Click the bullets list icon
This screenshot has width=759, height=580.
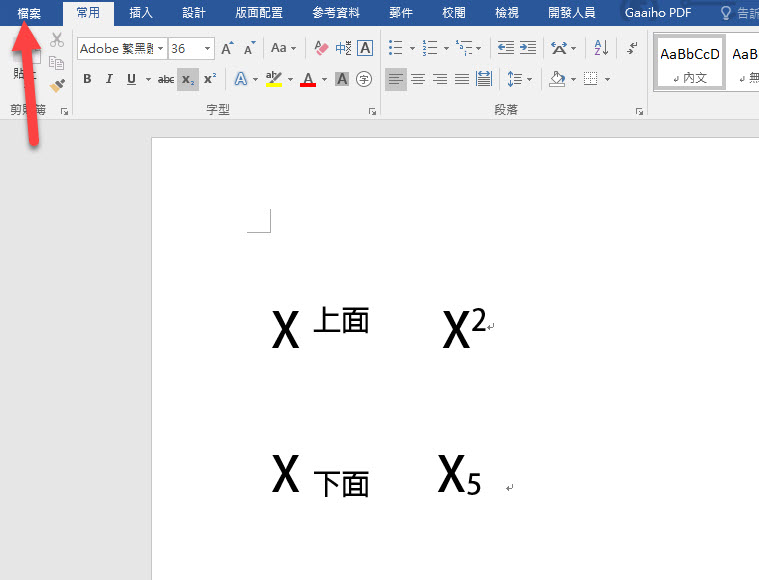tap(395, 48)
